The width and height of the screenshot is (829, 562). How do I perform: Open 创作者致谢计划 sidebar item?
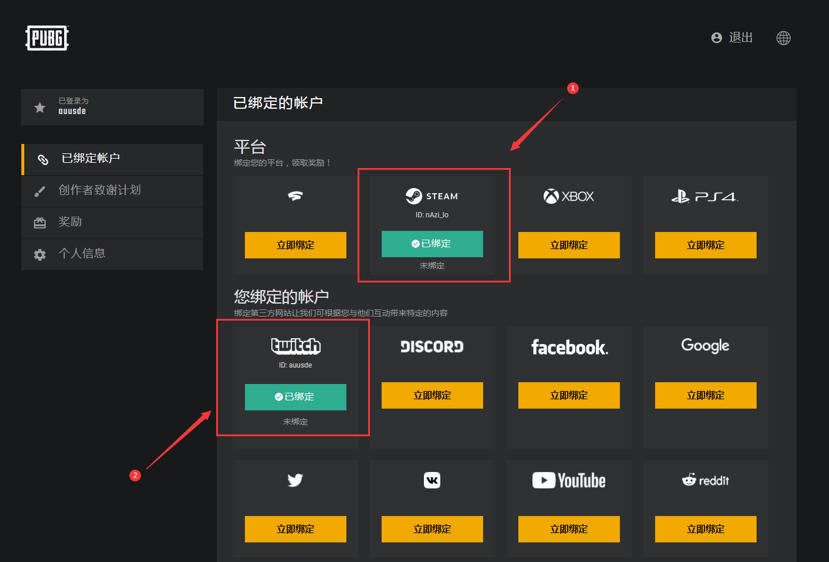(112, 190)
